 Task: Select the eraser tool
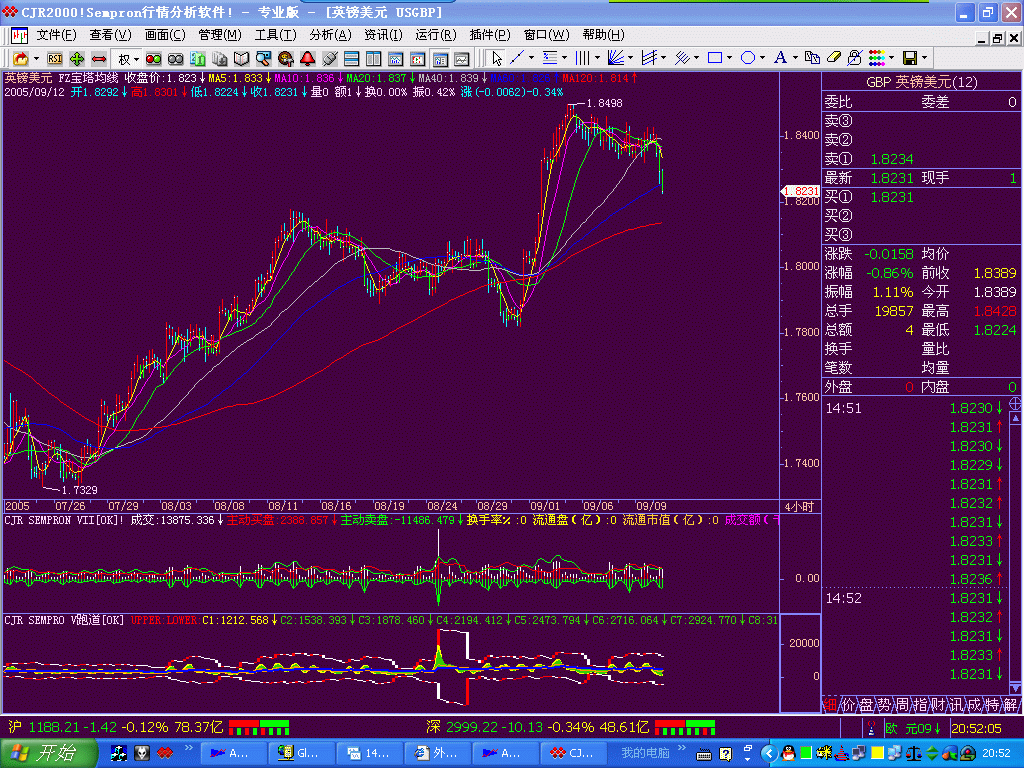click(834, 58)
